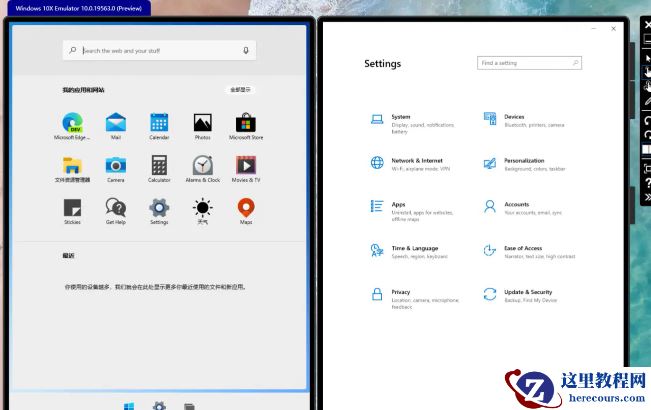Open Privacy settings
This screenshot has height=410, width=651.
[x=414, y=299]
